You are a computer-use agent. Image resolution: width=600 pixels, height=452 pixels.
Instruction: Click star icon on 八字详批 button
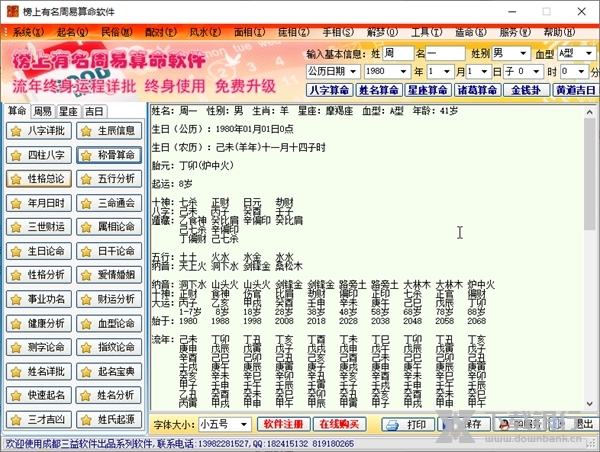16,131
